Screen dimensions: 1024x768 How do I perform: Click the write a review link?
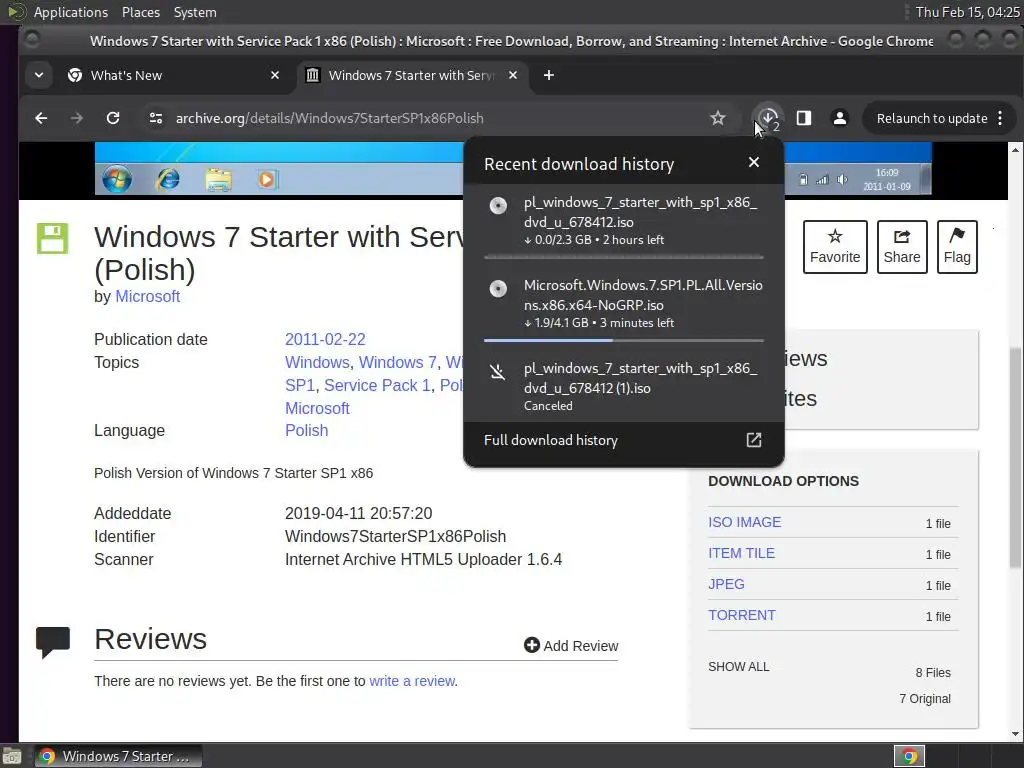(x=412, y=681)
